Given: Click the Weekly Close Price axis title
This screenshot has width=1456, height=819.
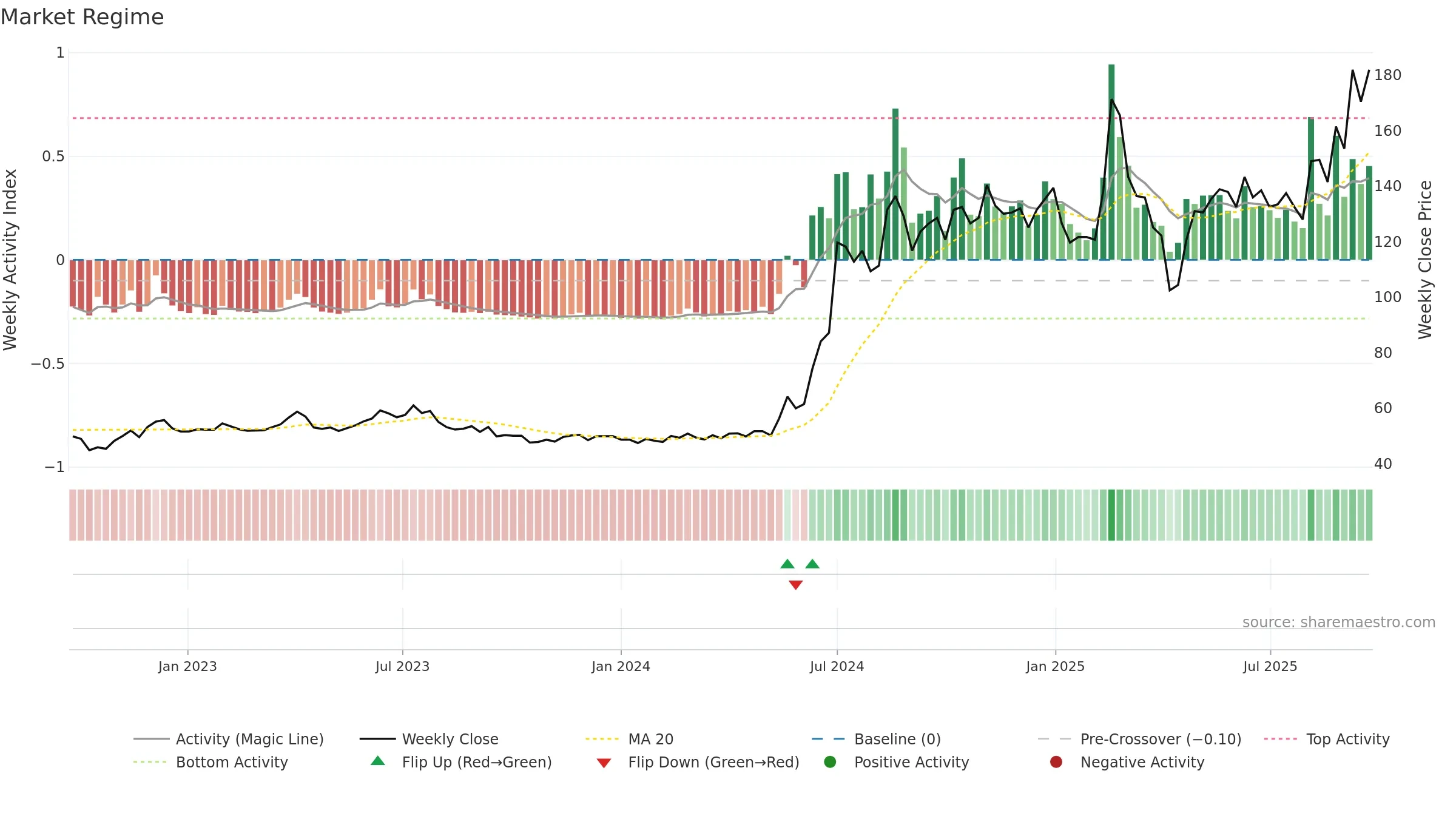Looking at the screenshot, I should point(1425,260).
